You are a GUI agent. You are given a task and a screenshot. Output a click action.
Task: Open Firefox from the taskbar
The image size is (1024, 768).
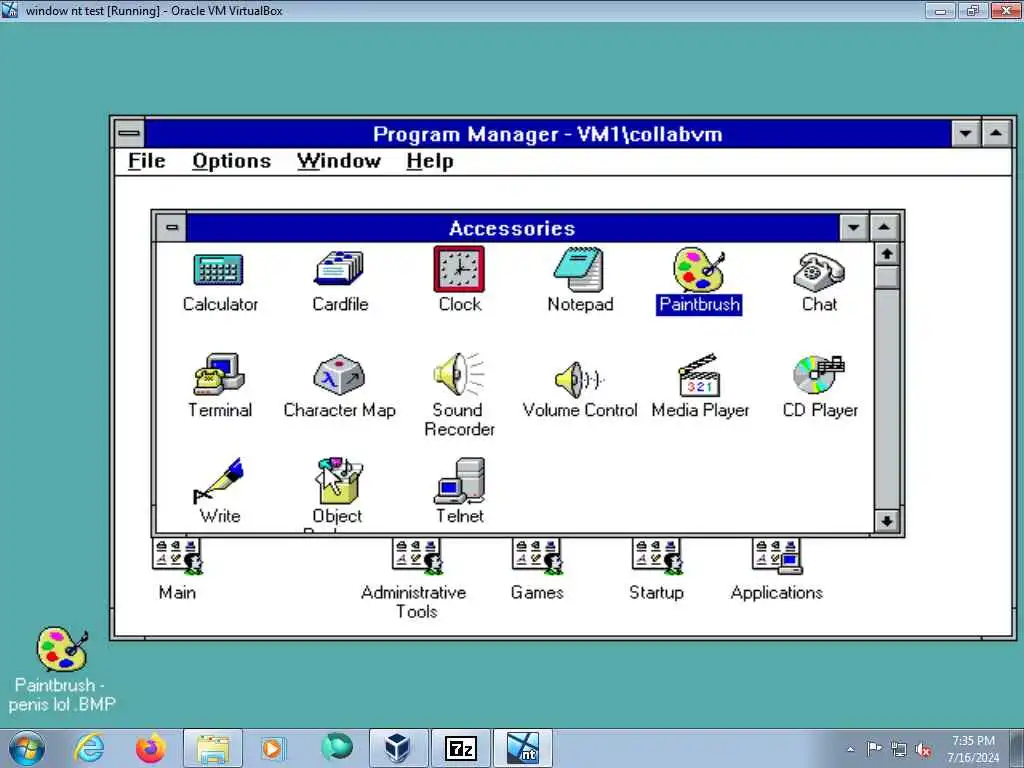coord(150,748)
